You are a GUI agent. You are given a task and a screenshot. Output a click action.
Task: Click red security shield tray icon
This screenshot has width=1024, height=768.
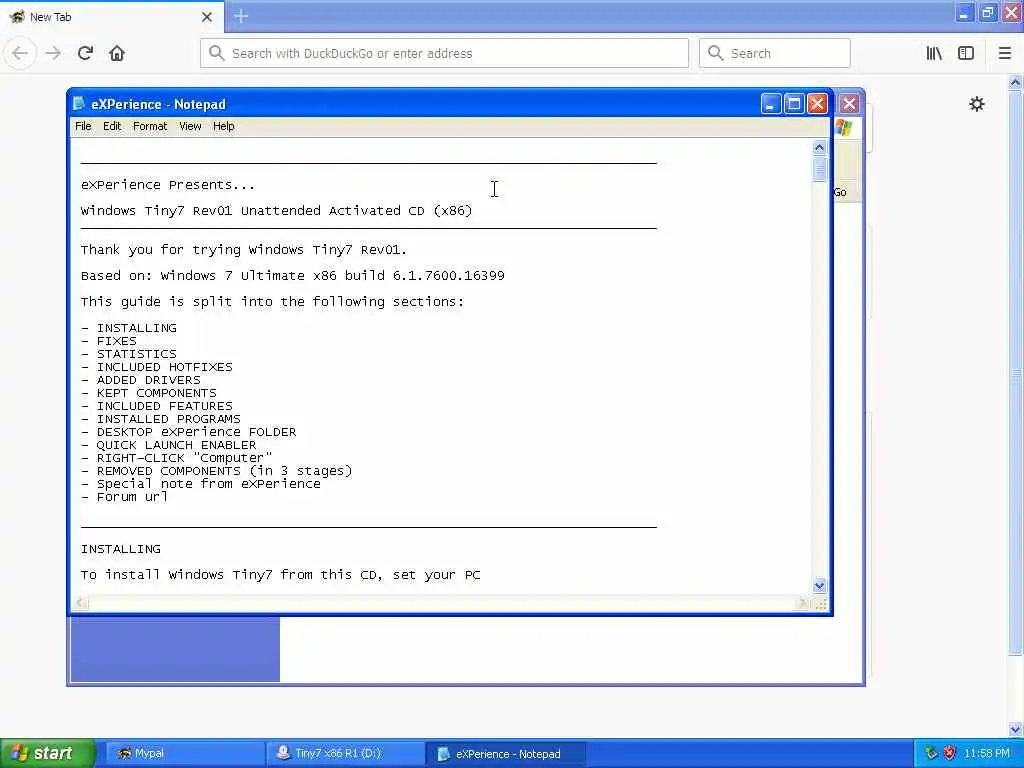coord(950,753)
